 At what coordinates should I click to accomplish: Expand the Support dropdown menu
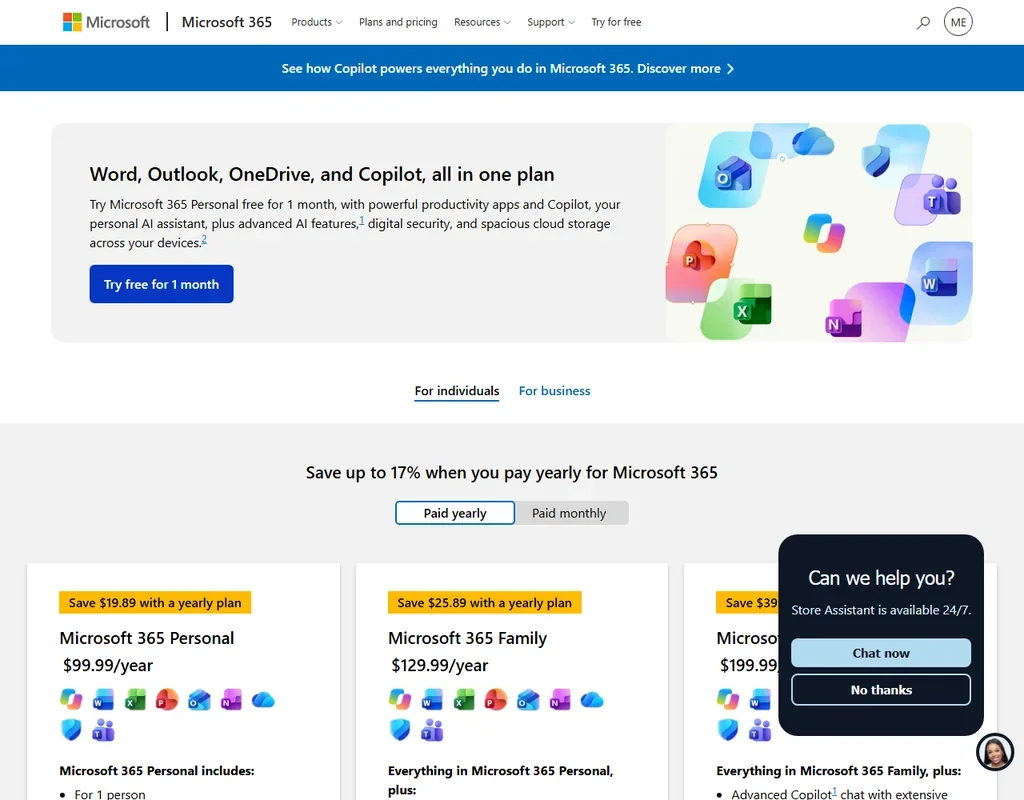[x=551, y=22]
